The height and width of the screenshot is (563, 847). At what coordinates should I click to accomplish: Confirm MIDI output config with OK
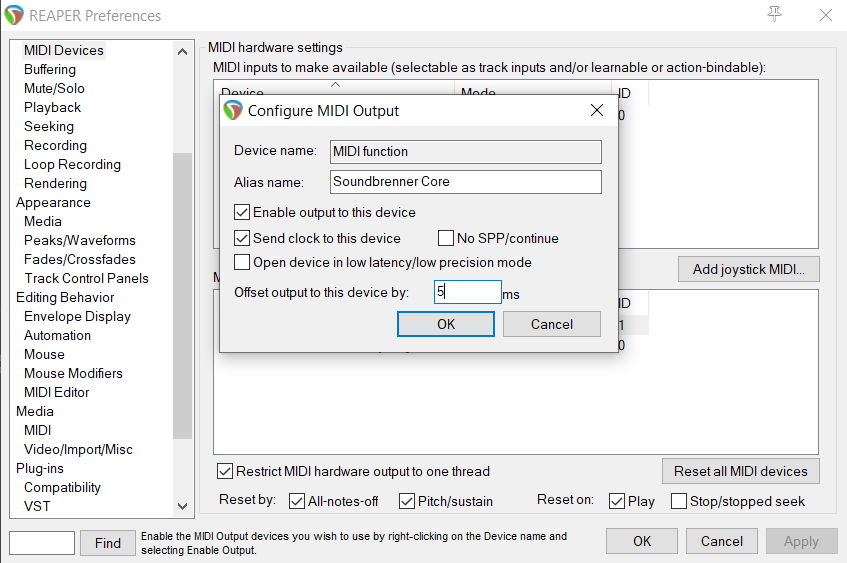coord(446,324)
